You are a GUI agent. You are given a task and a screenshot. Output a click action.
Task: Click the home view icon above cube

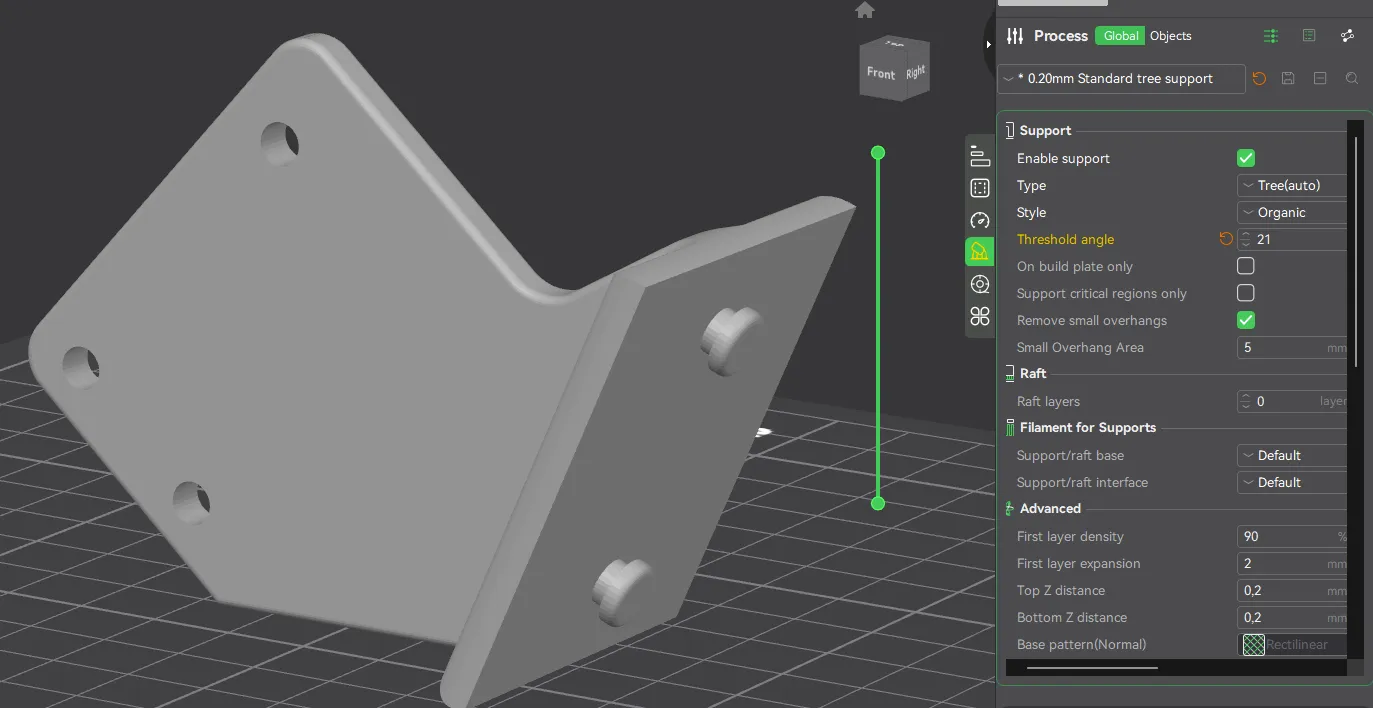point(865,10)
